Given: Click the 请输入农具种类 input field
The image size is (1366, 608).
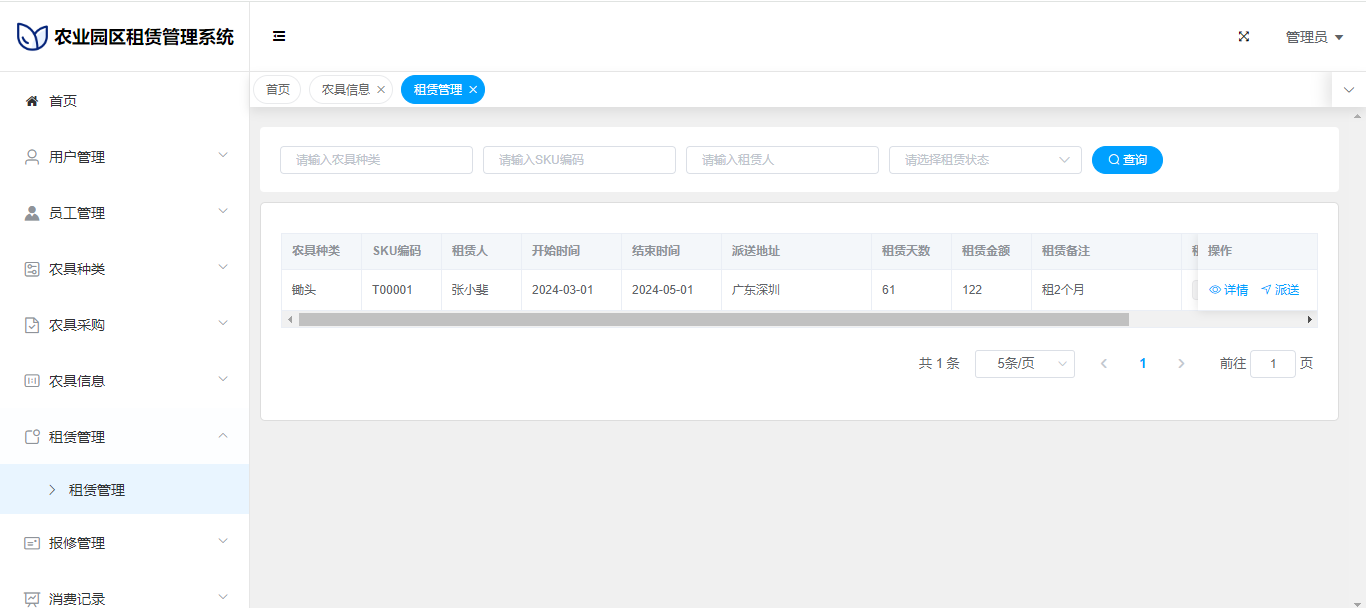Looking at the screenshot, I should click(376, 160).
